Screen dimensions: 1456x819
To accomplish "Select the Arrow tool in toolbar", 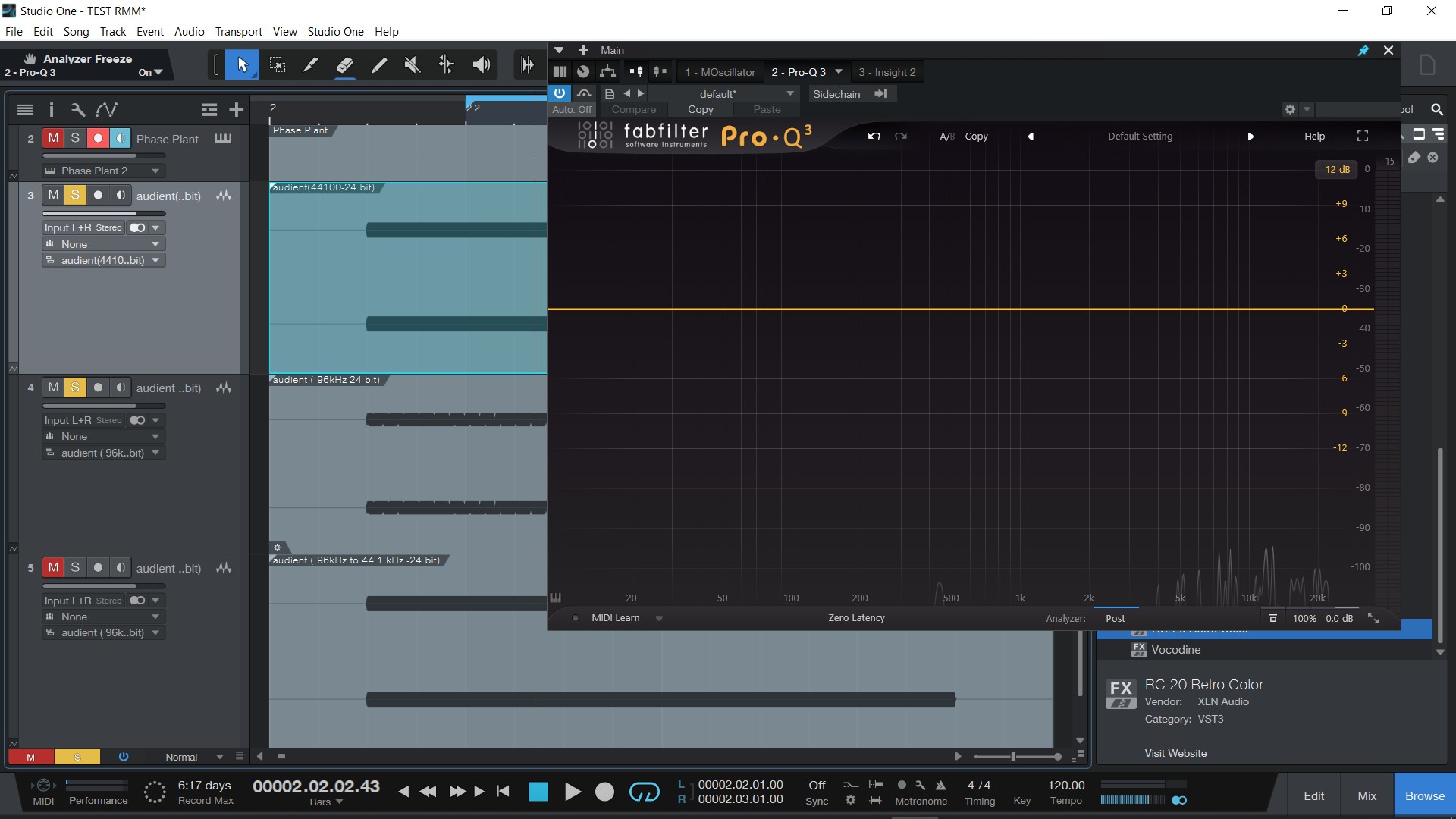I will pyautogui.click(x=243, y=65).
